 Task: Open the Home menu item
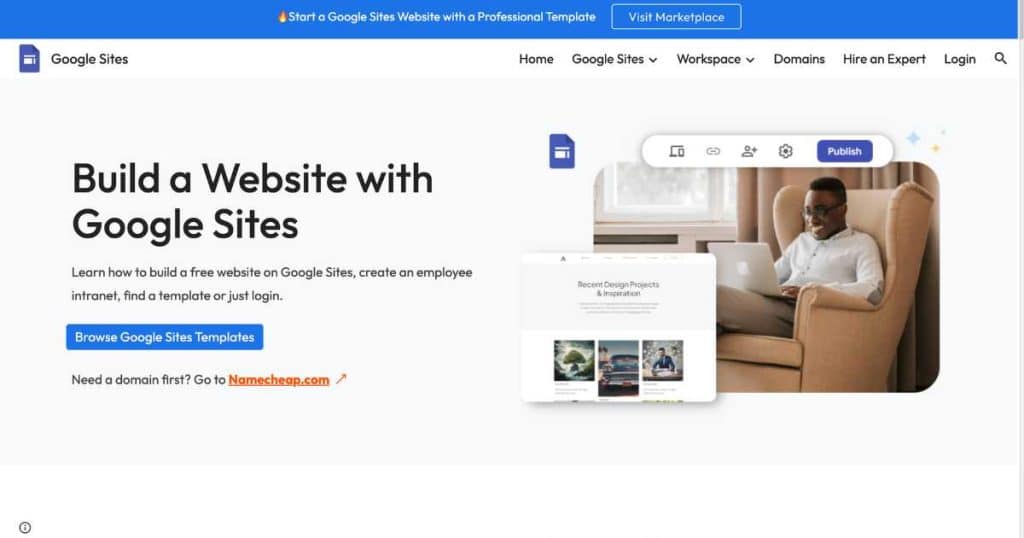pyautogui.click(x=536, y=59)
